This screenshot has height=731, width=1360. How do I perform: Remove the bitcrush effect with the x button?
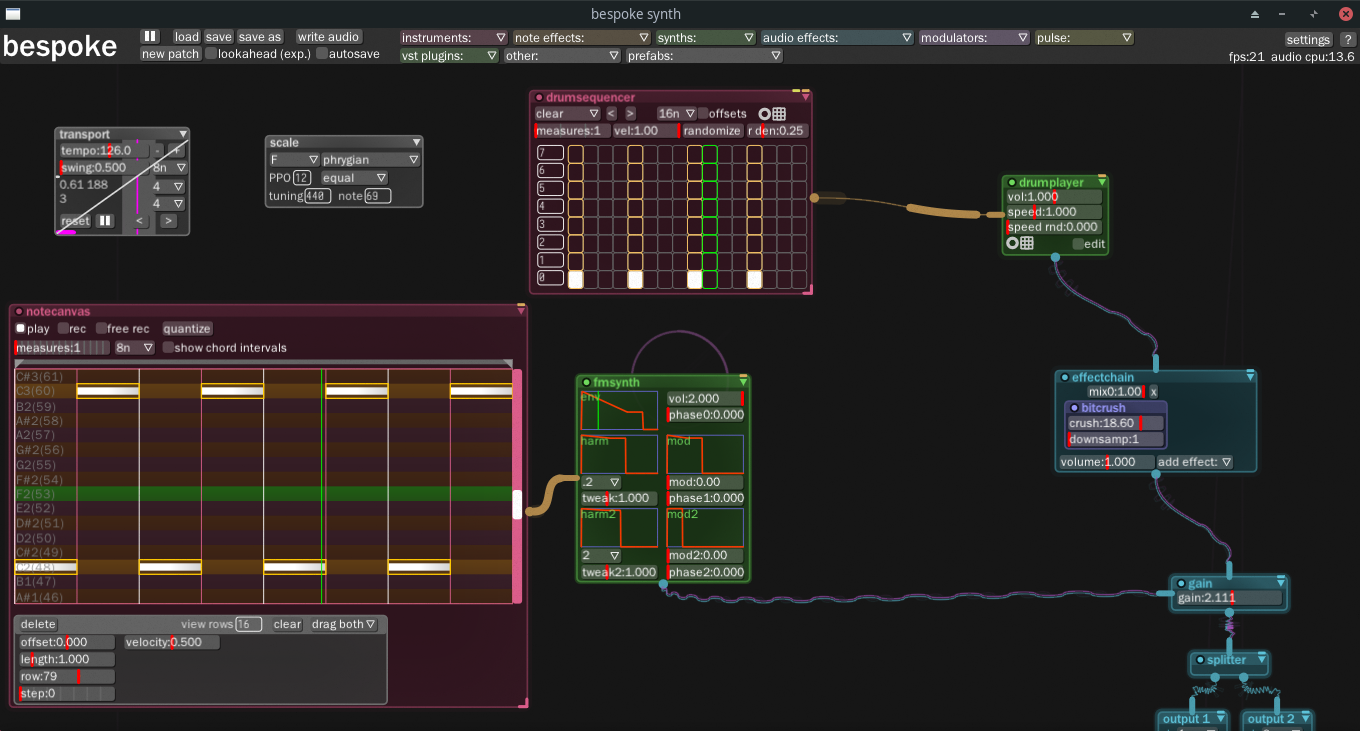pos(1153,392)
